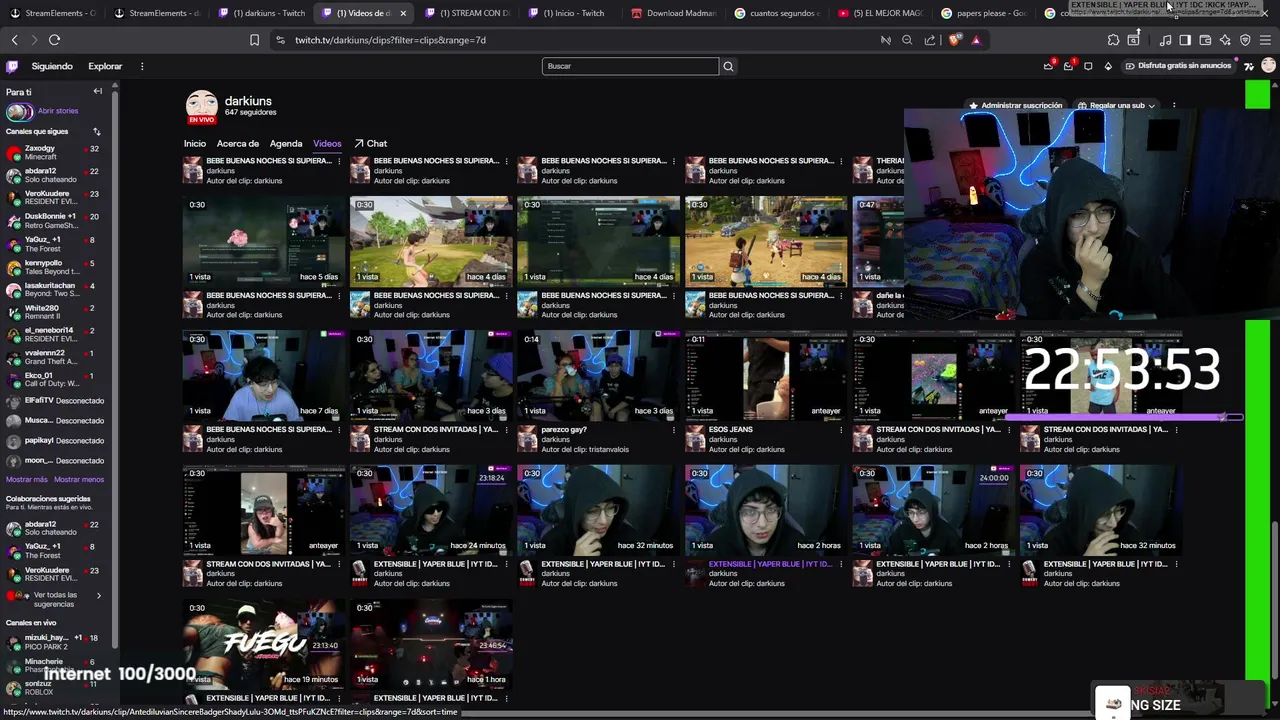Viewport: 1280px width, 720px height.
Task: Open the music note media control icon
Action: [x=1165, y=40]
